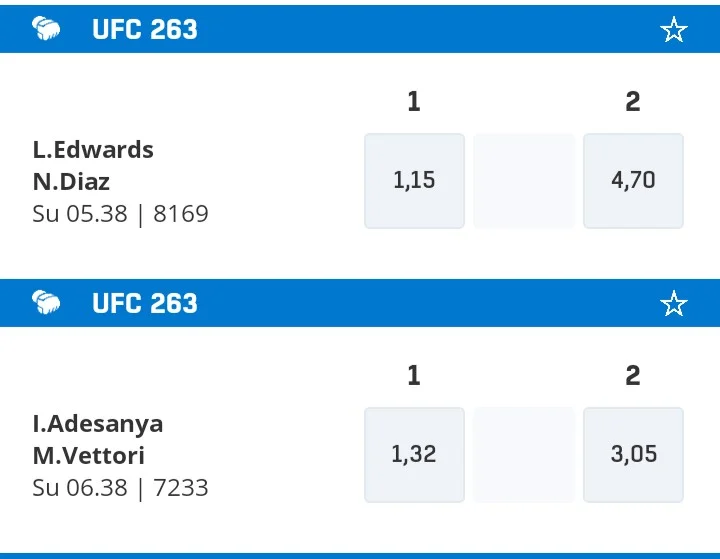
Task: Click event info Su 05.38 | 8169
Action: click(x=120, y=214)
